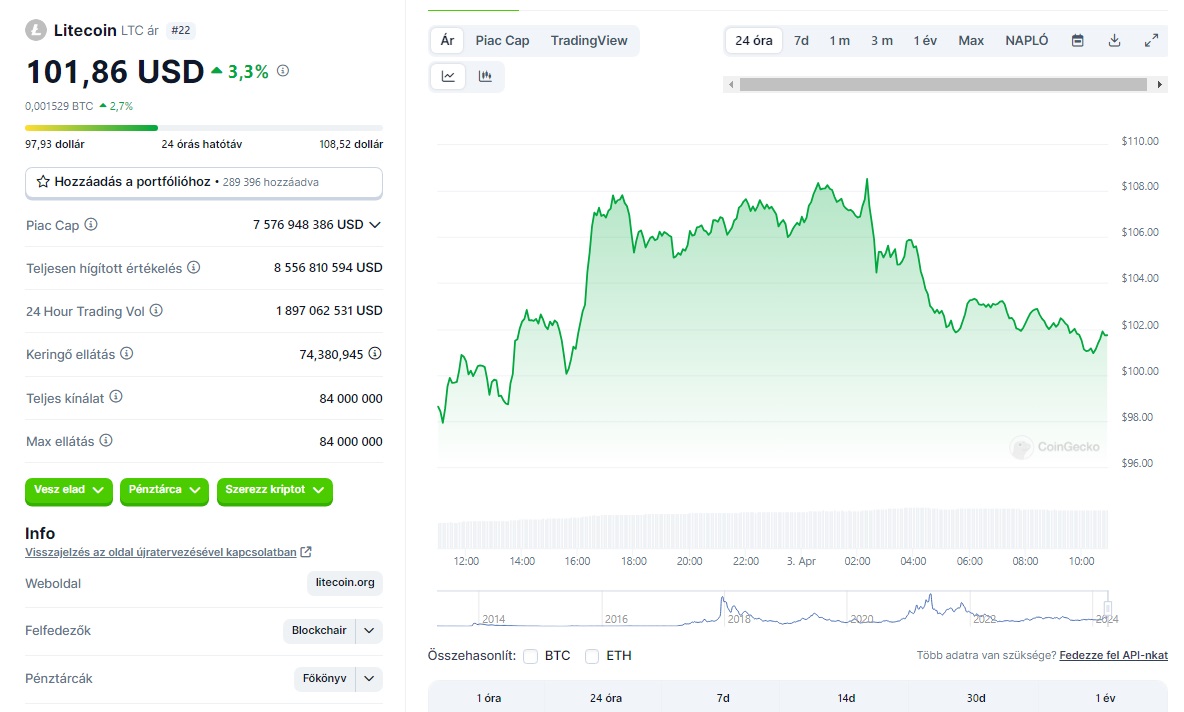1184x712 pixels.
Task: Tick the BTC comparison checkbox
Action: pos(531,656)
